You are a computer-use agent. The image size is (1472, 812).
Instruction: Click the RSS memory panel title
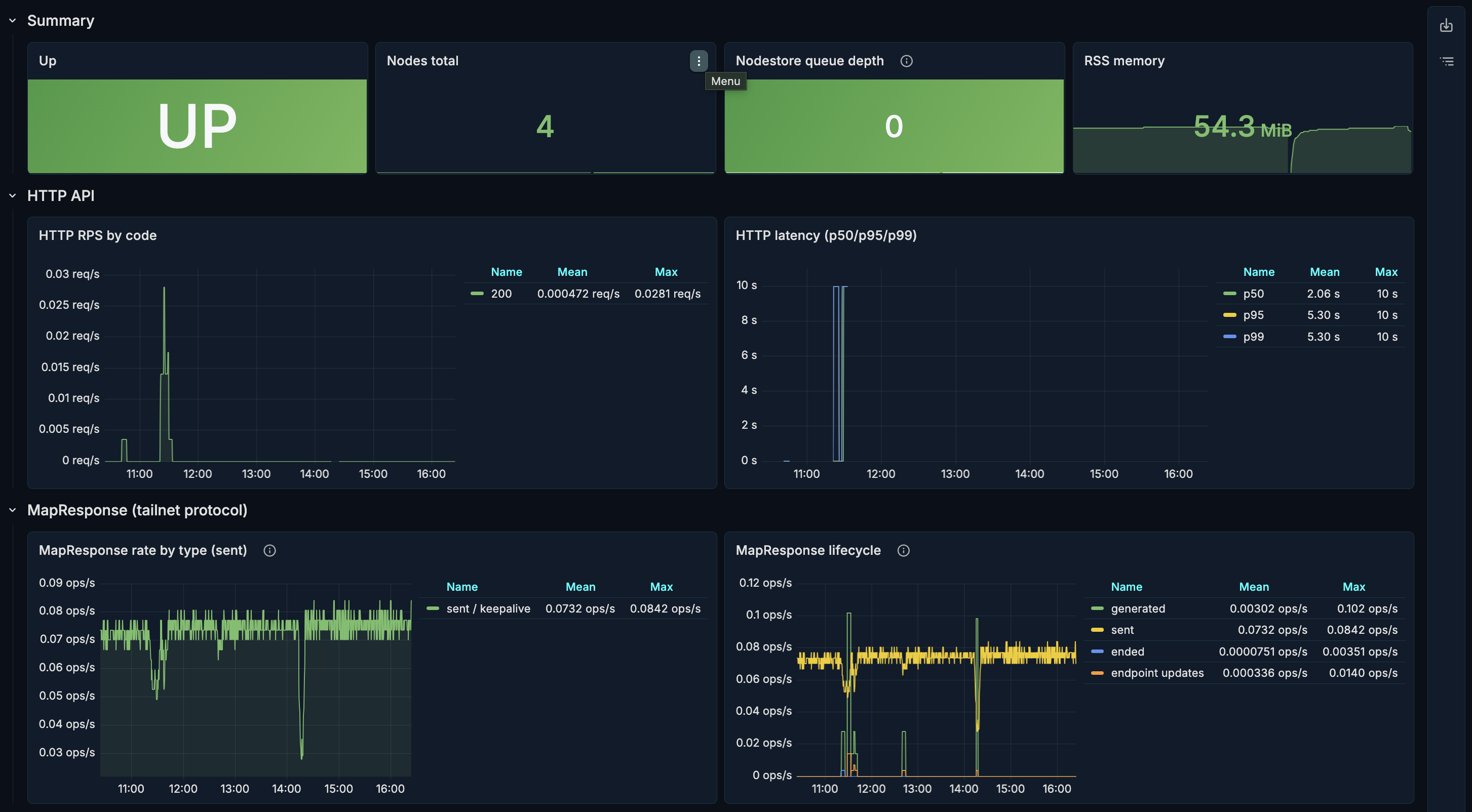(1124, 61)
